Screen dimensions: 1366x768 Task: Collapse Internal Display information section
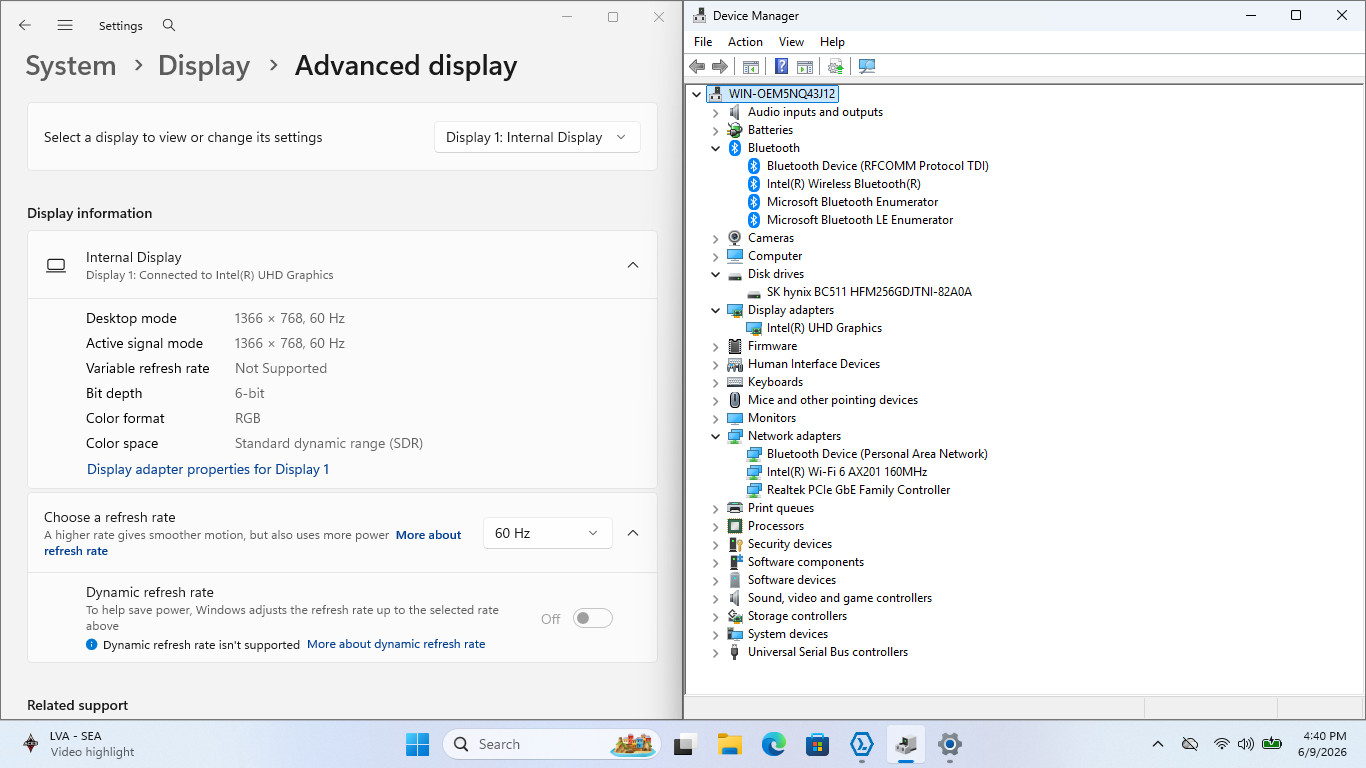click(x=633, y=265)
